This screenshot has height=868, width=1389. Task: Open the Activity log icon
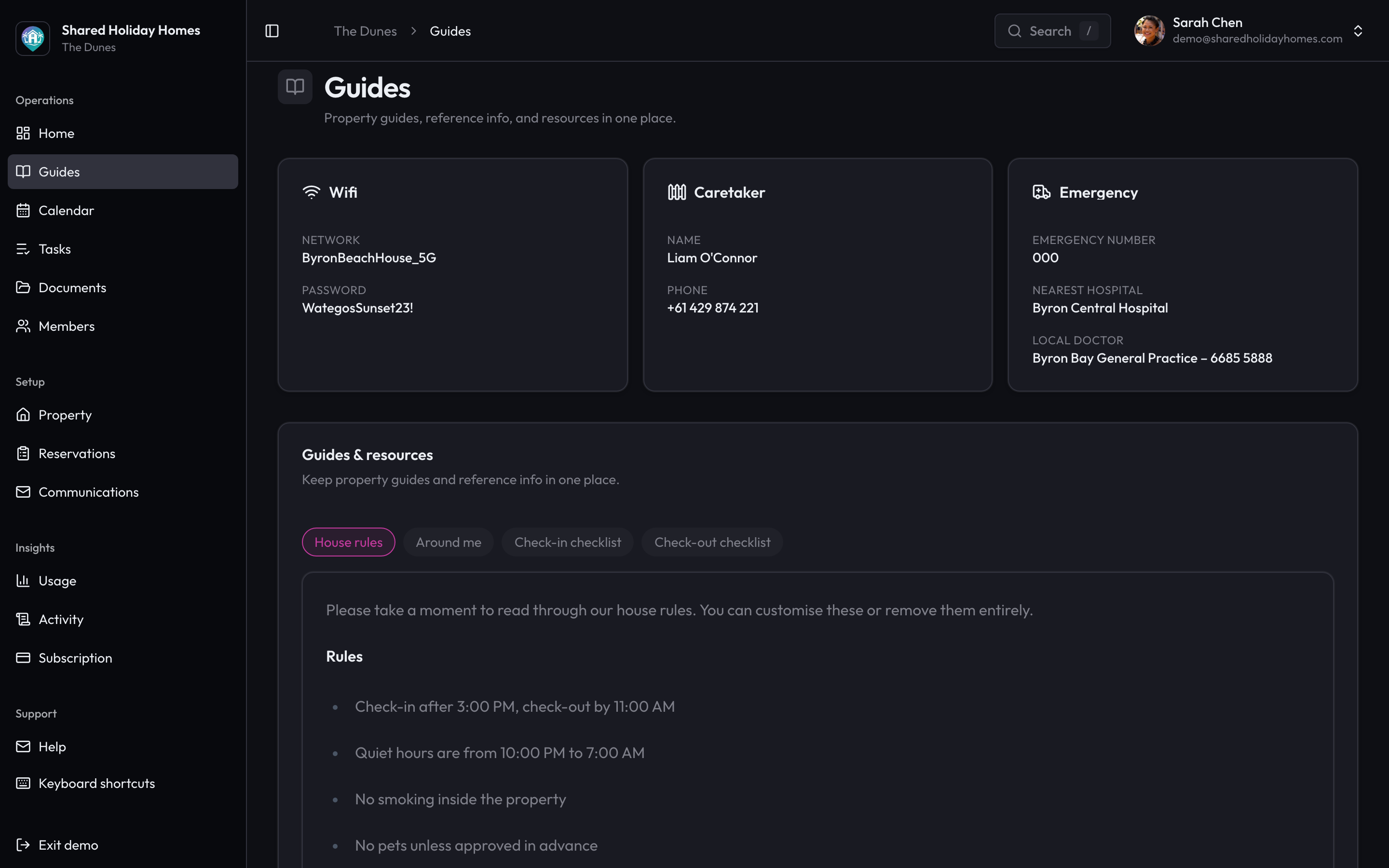click(x=23, y=619)
